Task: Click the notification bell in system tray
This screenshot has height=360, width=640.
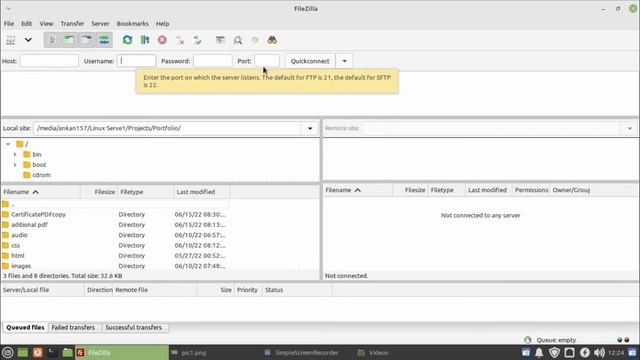Action: 539,353
